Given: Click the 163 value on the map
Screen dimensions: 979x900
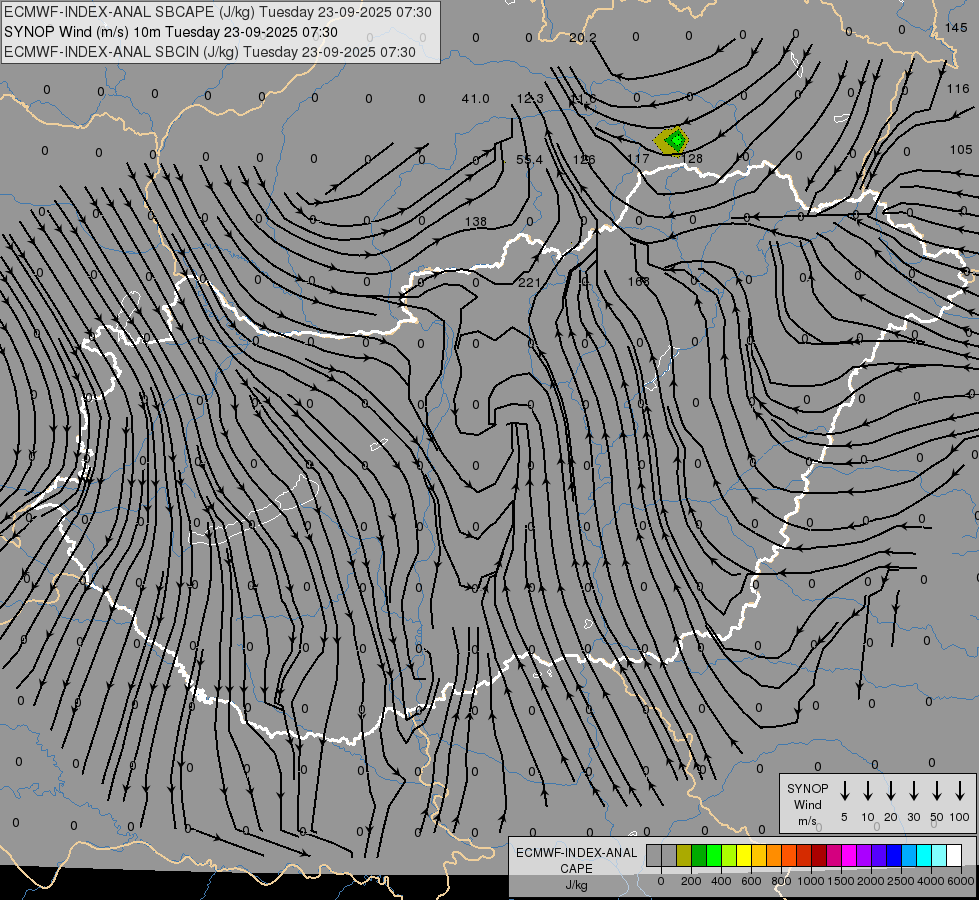Looking at the screenshot, I should [x=639, y=281].
